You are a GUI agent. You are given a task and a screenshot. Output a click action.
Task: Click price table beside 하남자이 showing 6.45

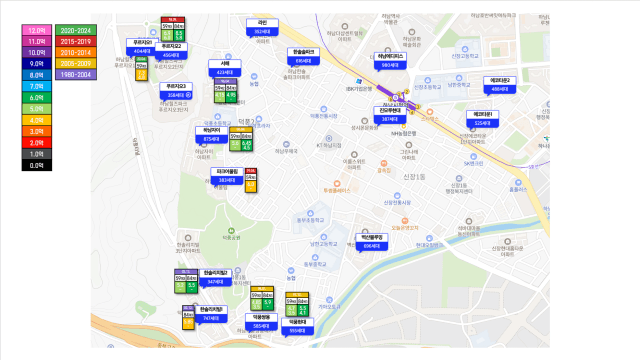(x=241, y=139)
